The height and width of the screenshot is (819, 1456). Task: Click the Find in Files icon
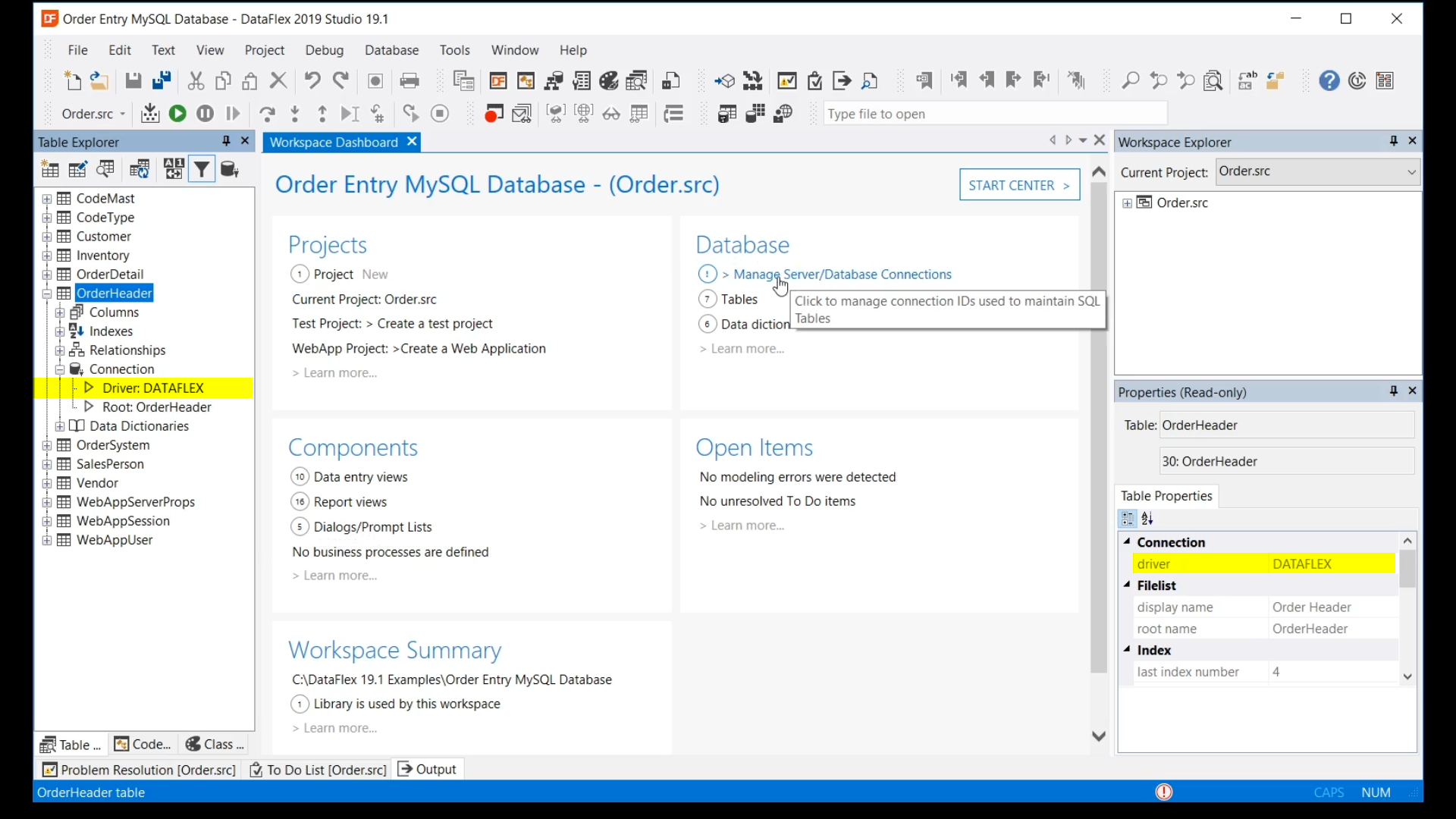coord(1213,80)
